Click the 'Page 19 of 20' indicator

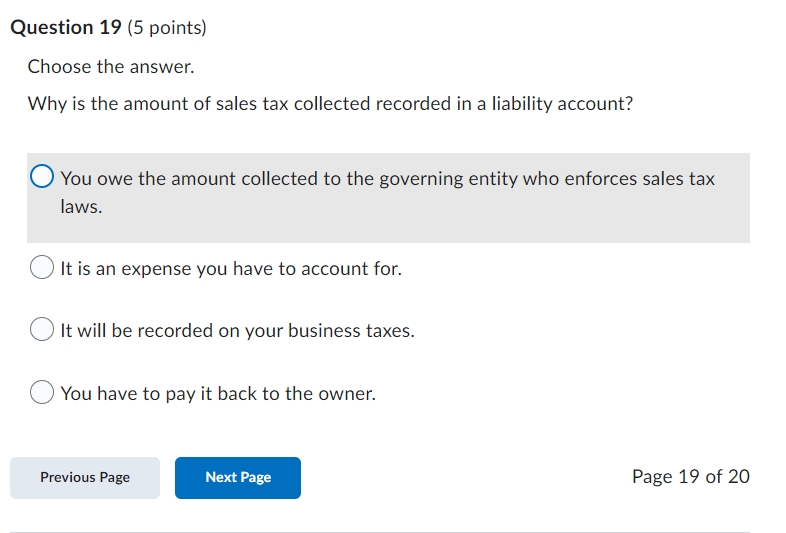[x=690, y=477]
